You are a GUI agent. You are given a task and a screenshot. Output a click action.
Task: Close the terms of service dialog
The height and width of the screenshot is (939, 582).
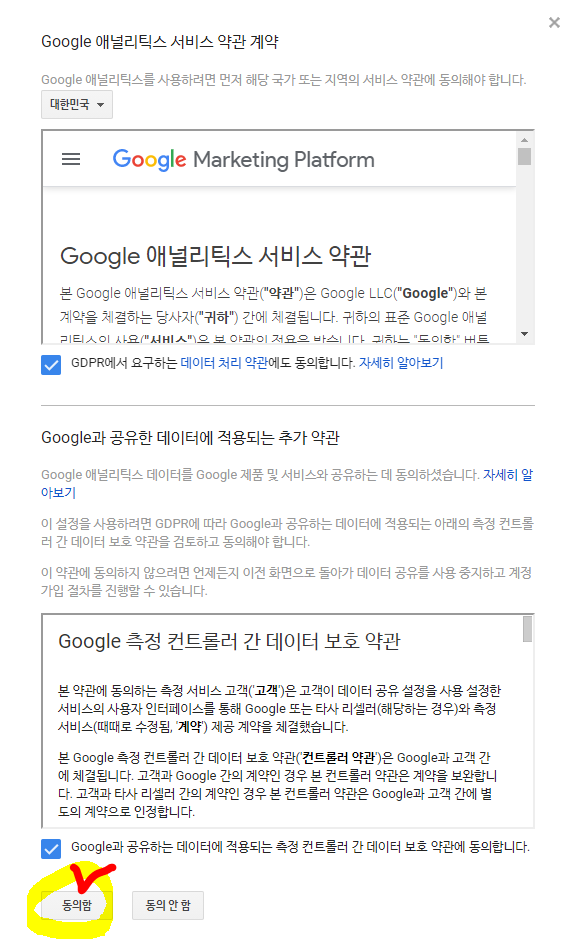[x=554, y=23]
